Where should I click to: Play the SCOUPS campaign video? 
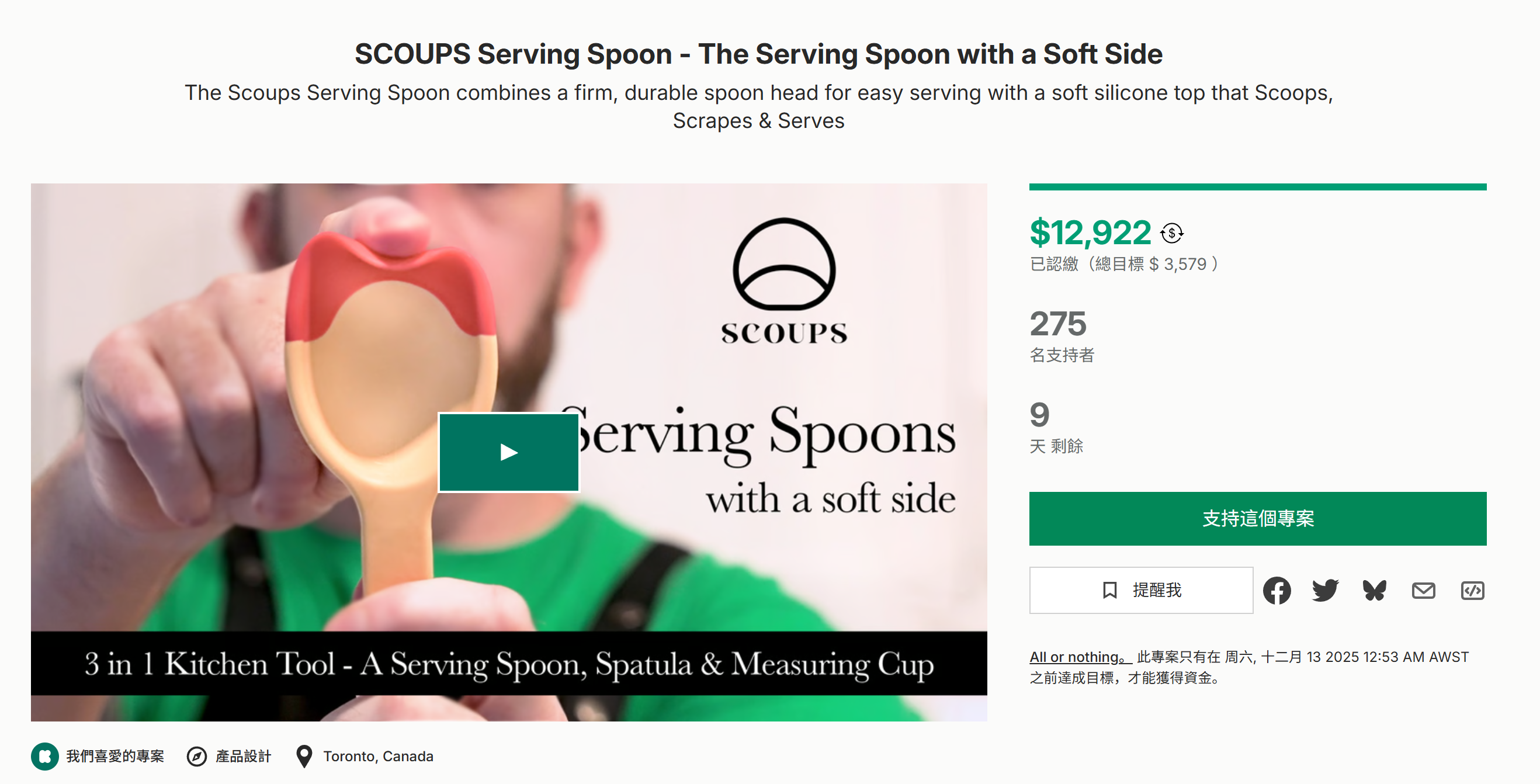(x=509, y=452)
